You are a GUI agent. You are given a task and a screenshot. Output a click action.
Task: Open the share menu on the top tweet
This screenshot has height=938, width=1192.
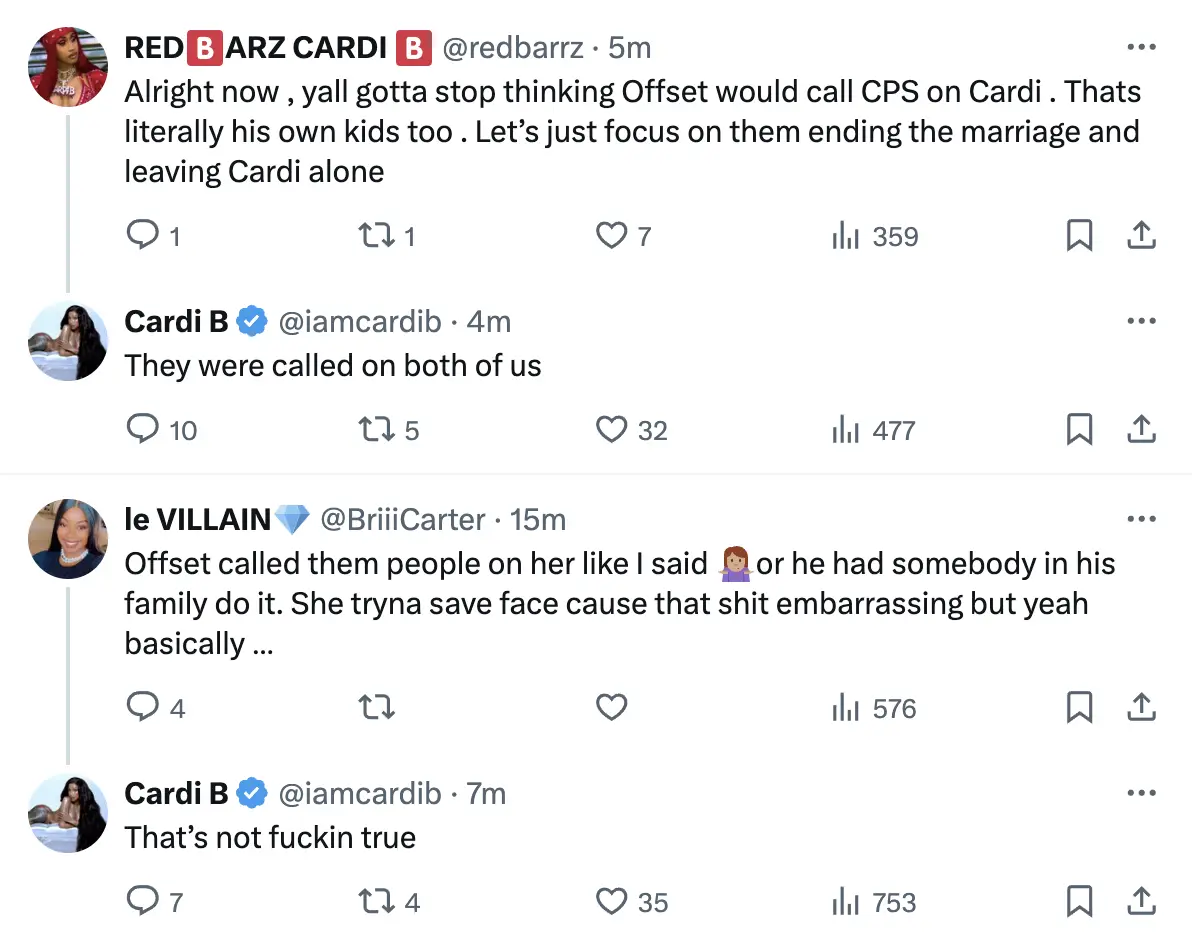tap(1141, 236)
